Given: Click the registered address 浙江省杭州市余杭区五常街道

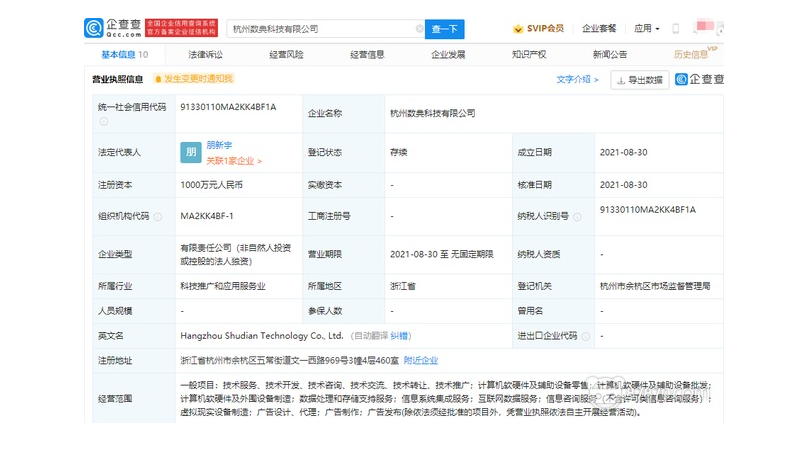Looking at the screenshot, I should 289,361.
